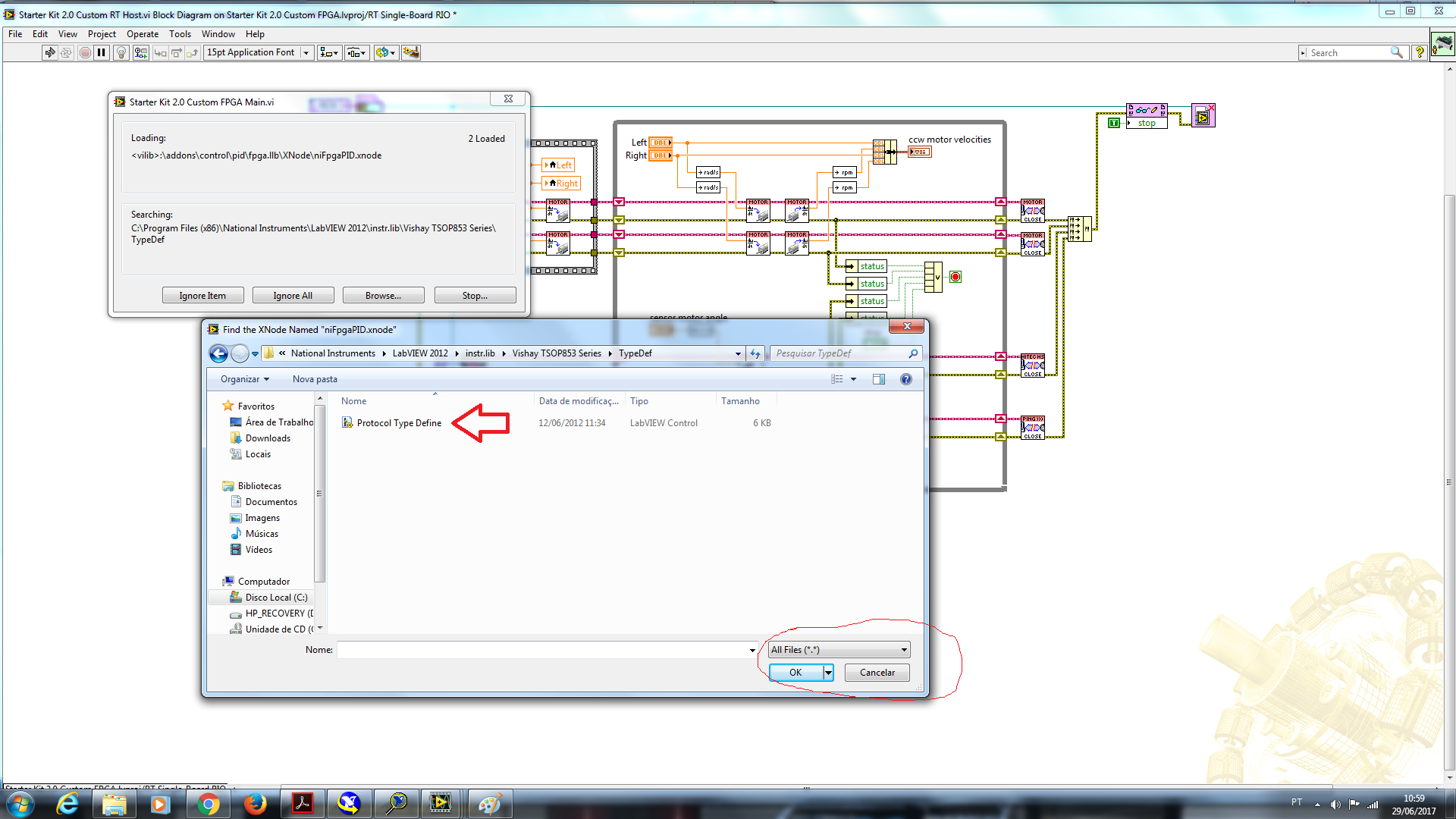Click Stop... in loading dialog

475,296
